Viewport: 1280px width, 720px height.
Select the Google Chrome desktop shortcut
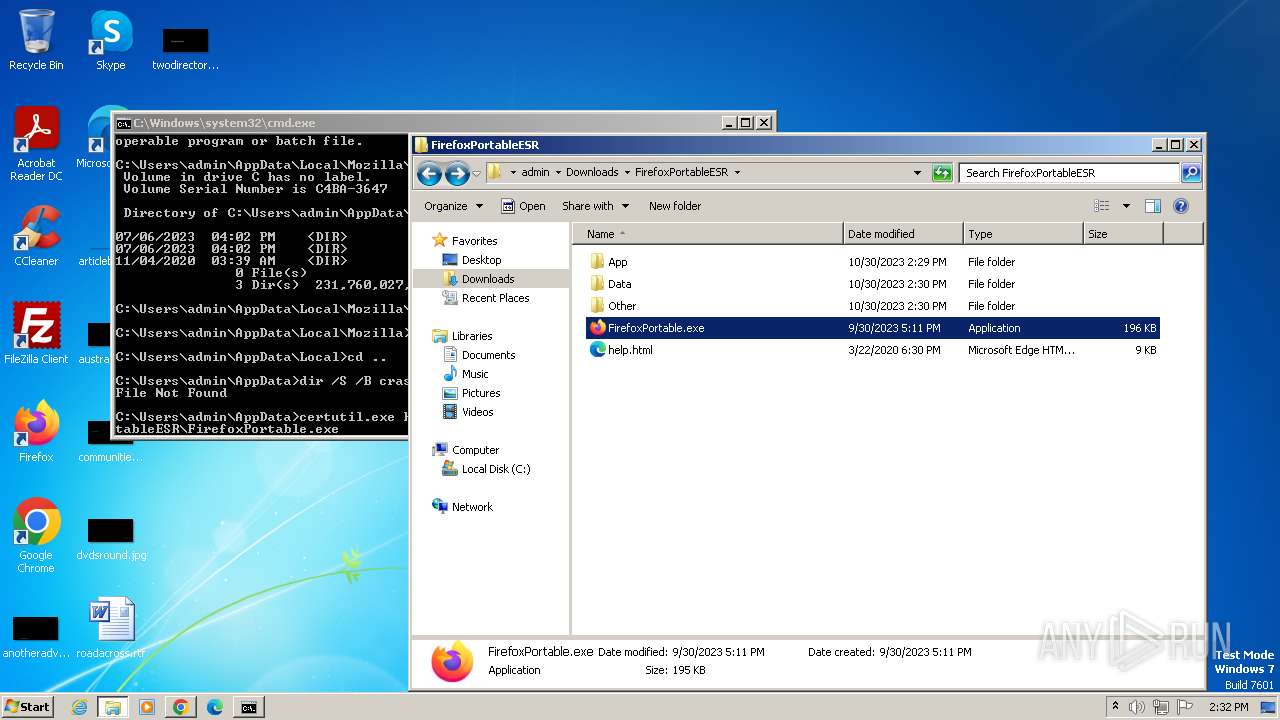pyautogui.click(x=36, y=536)
